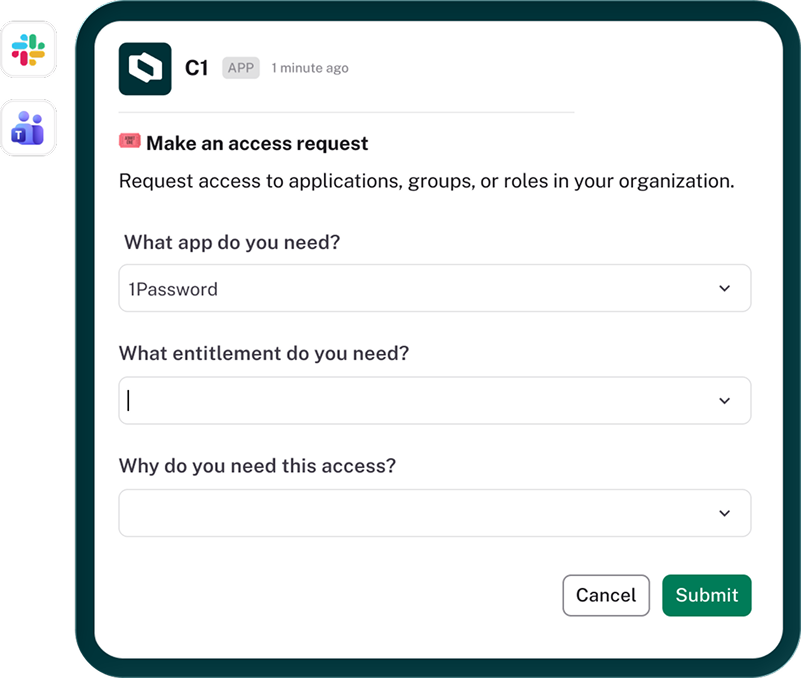Click the 'What entitlement do you need?' label
Image resolution: width=801 pixels, height=678 pixels.
(264, 354)
